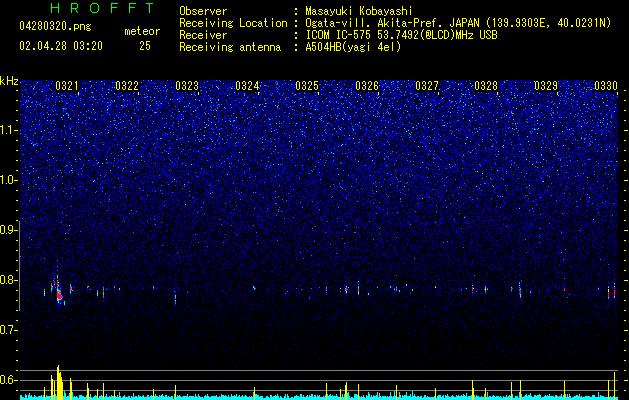This screenshot has height=400, width=629.
Task: Click the date stamp 02.04.28 03:20
Action: [61, 46]
